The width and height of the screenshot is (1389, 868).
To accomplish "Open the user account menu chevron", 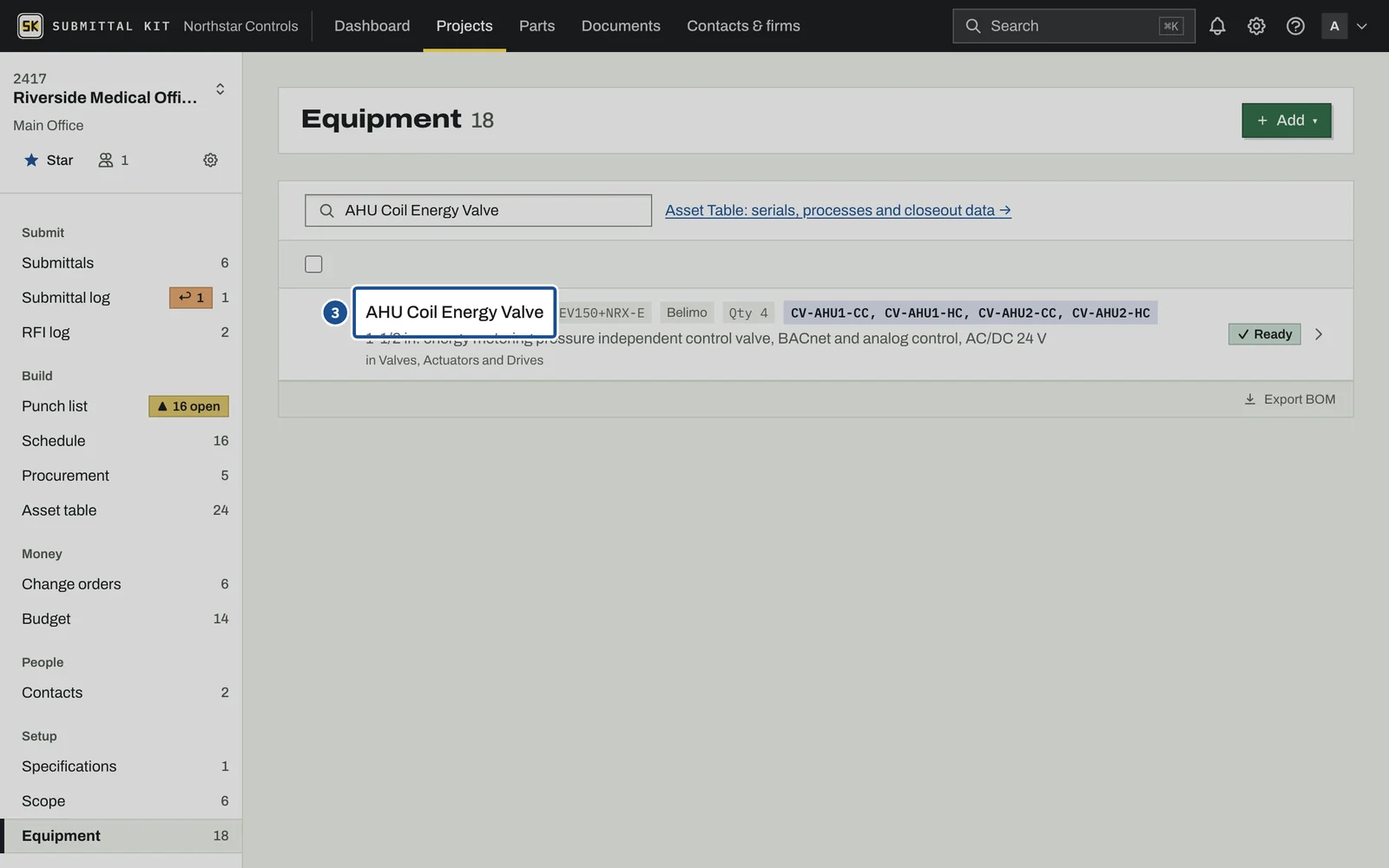I will pyautogui.click(x=1362, y=26).
